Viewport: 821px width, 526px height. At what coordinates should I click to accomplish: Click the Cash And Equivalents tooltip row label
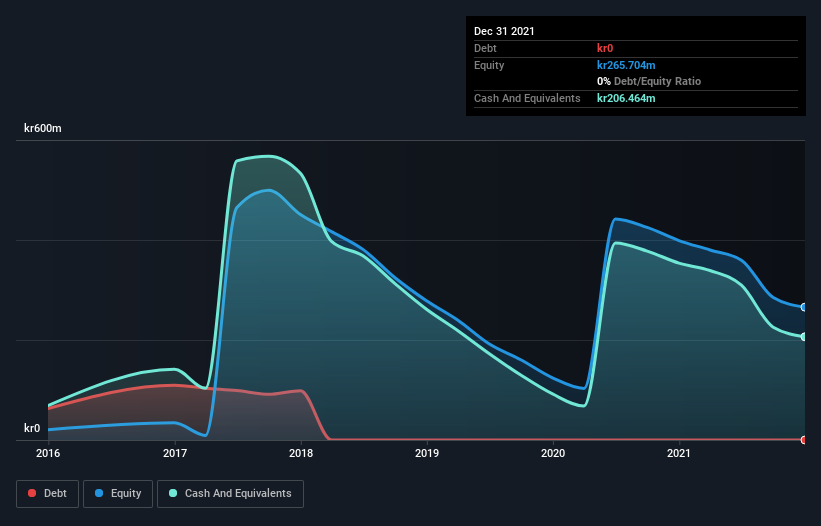tap(527, 98)
